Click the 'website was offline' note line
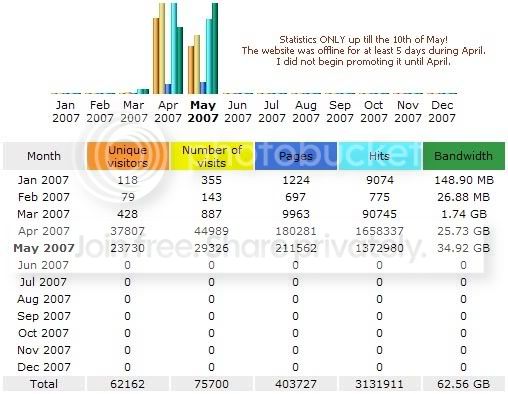The width and height of the screenshot is (508, 394). click(363, 51)
